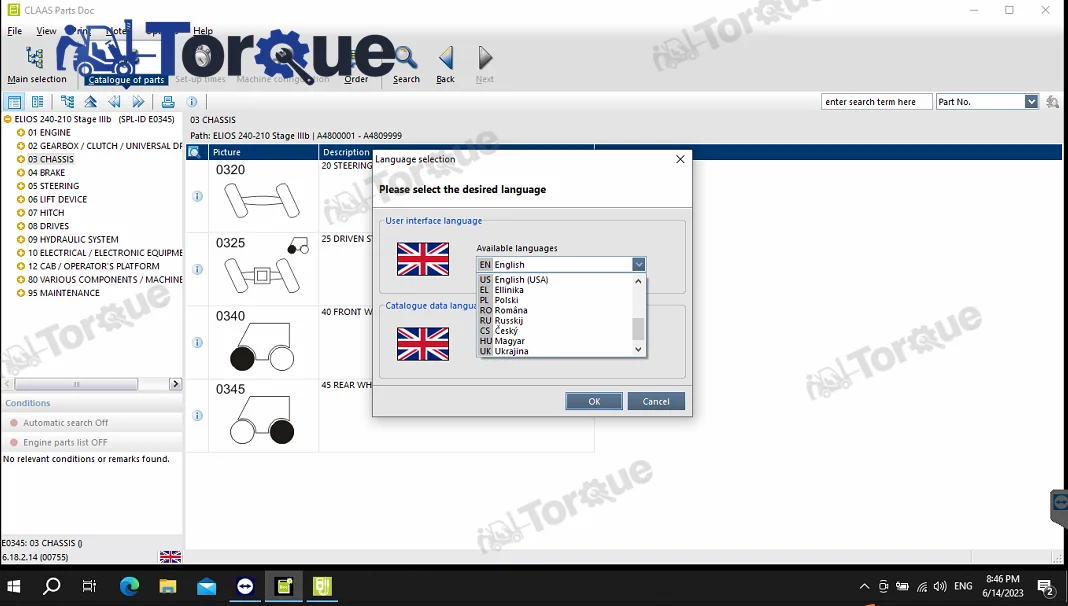Expand the 01 ENGINE tree node
The height and width of the screenshot is (606, 1068).
tap(21, 133)
